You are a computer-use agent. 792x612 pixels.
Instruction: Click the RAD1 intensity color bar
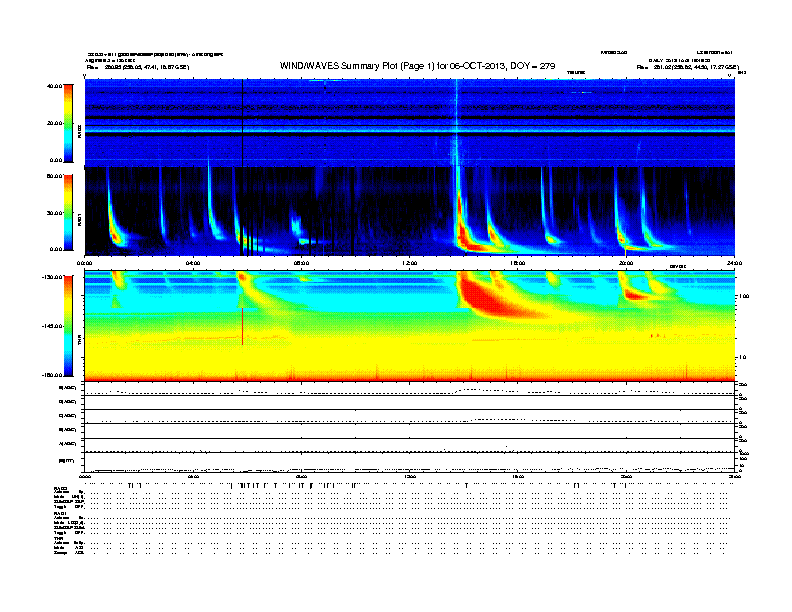coord(68,213)
